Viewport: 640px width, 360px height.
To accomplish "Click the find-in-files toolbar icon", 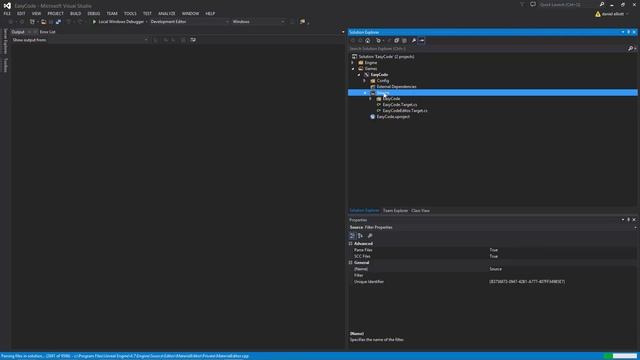I will [302, 22].
